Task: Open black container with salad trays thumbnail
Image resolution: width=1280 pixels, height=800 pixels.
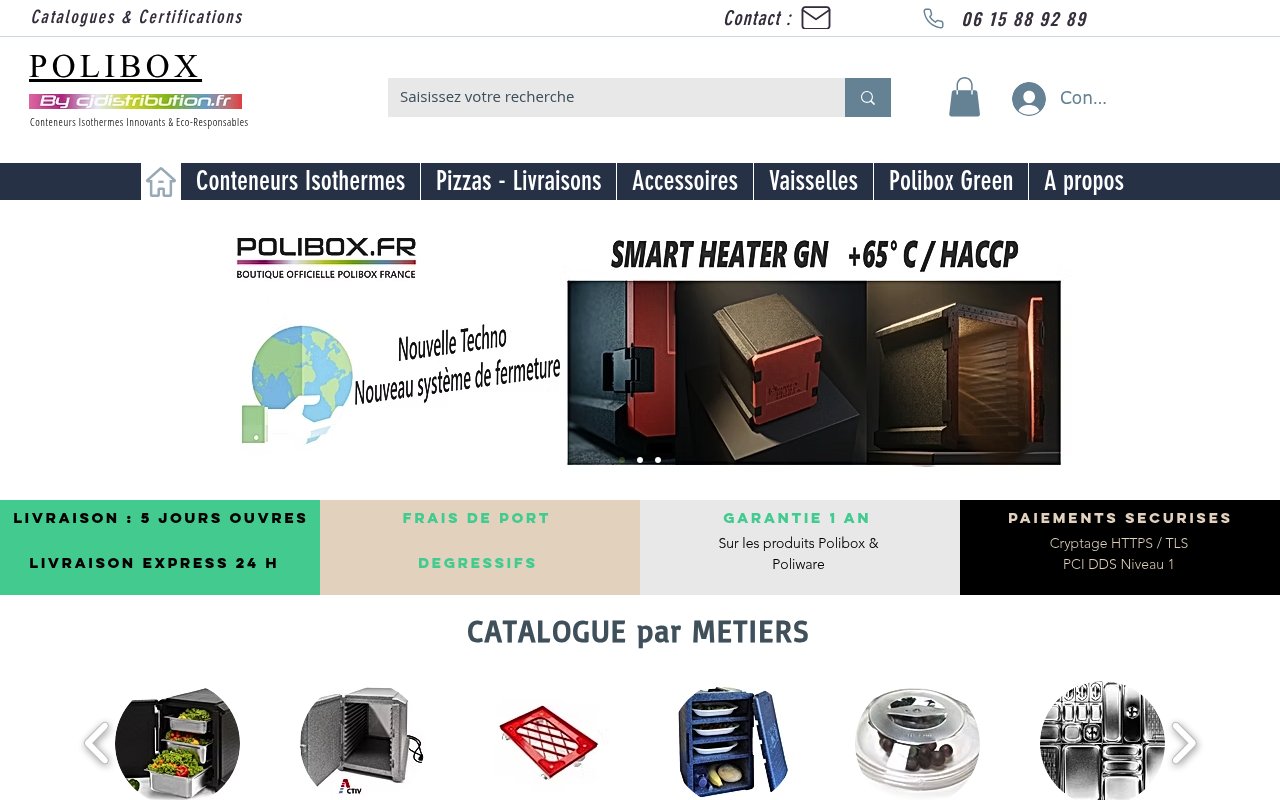Action: click(x=177, y=743)
